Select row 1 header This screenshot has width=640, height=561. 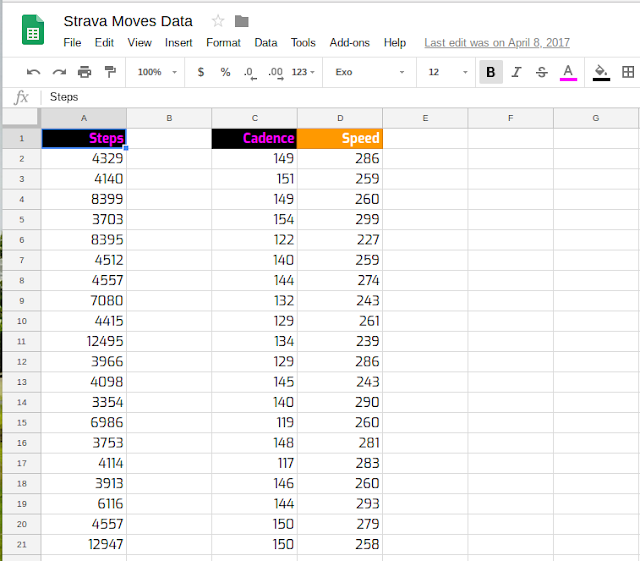click(x=22, y=138)
